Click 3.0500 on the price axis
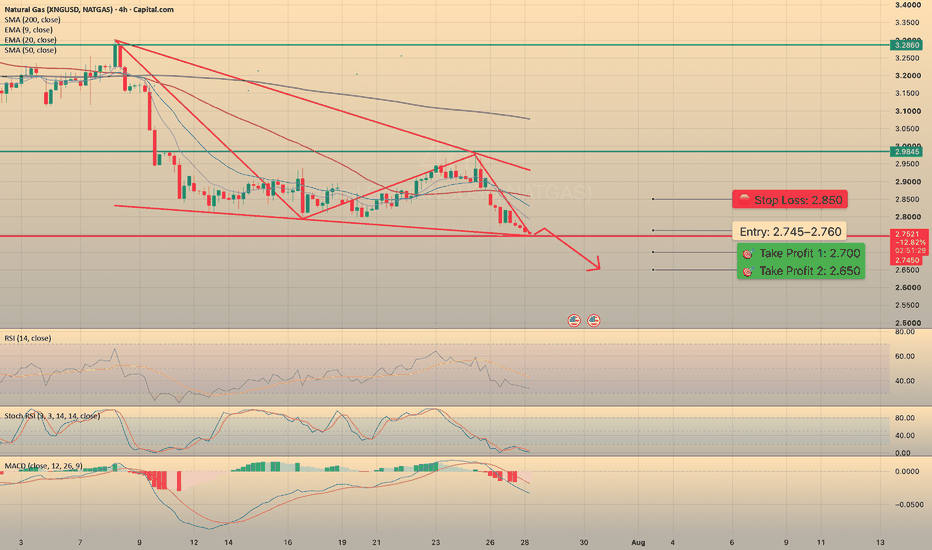The width and height of the screenshot is (932, 550). 908,128
